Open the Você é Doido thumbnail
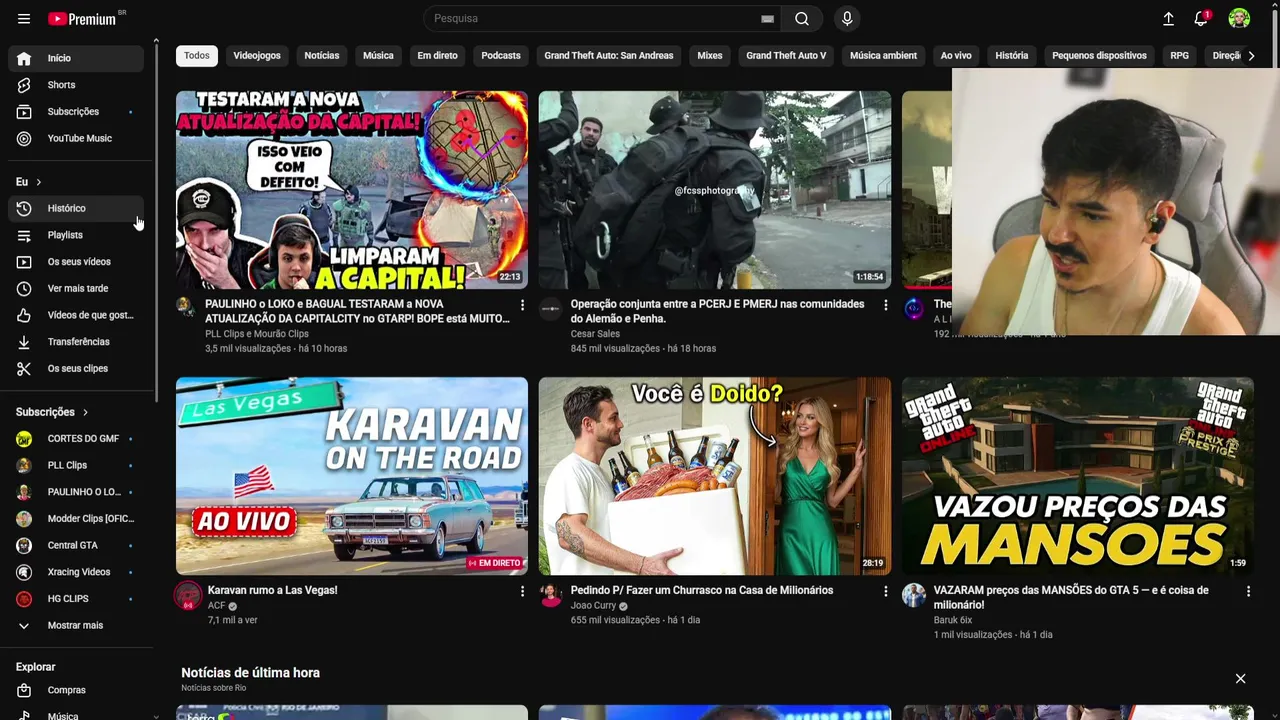The image size is (1280, 720). [x=715, y=476]
